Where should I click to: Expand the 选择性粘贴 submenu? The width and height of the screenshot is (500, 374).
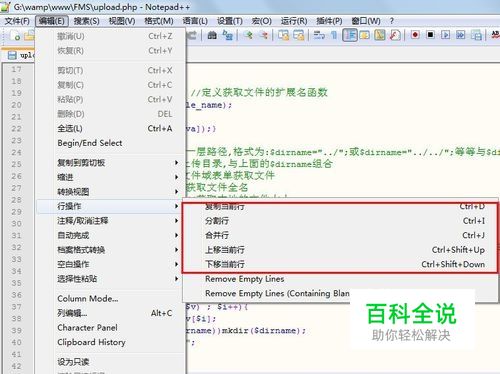(x=111, y=279)
